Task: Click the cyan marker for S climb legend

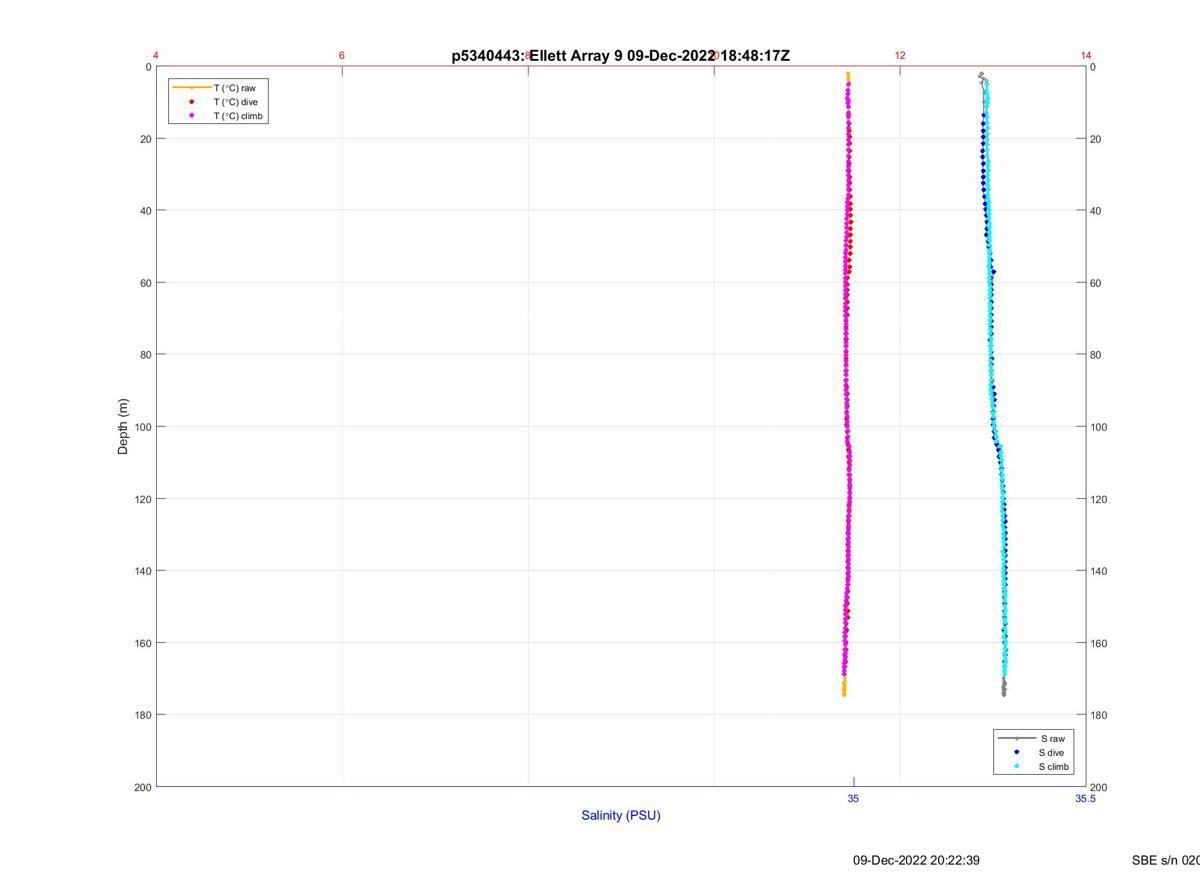Action: 1016,767
